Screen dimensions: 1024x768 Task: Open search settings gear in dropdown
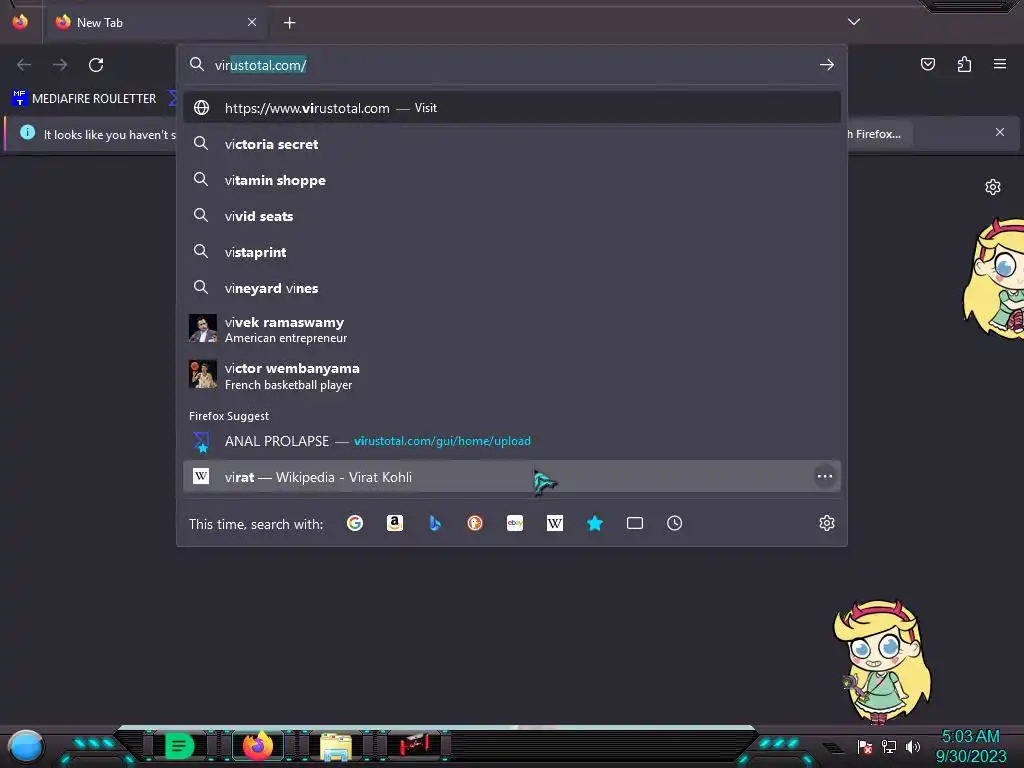tap(827, 523)
